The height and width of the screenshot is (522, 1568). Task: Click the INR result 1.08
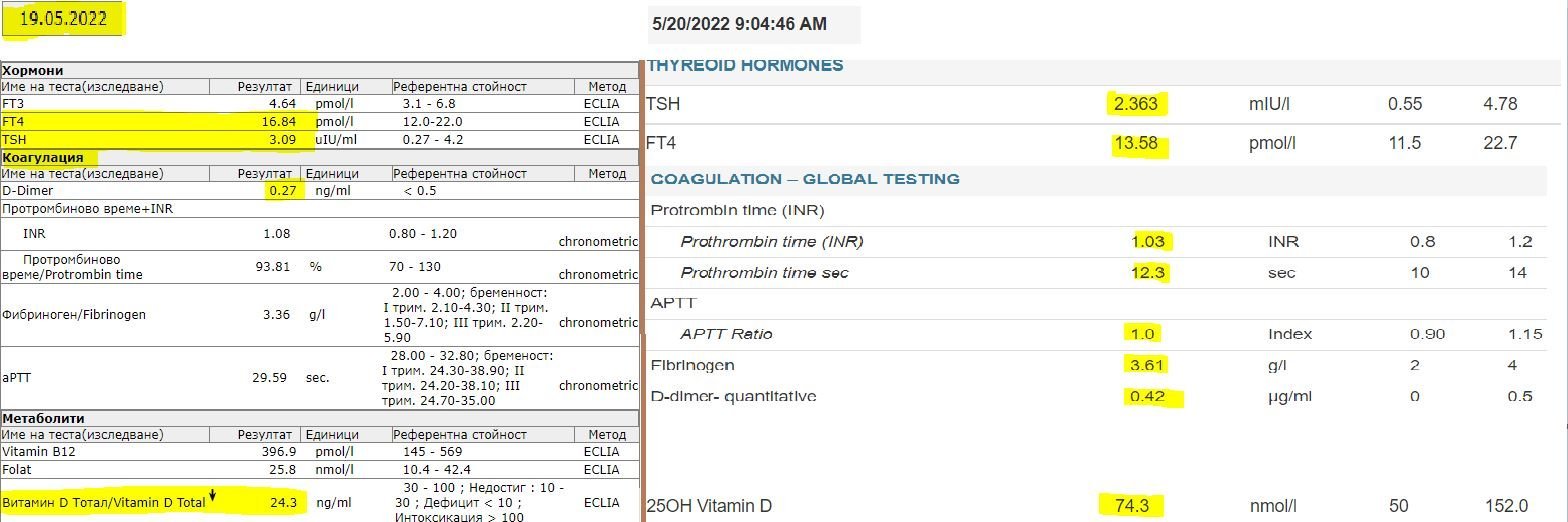276,233
